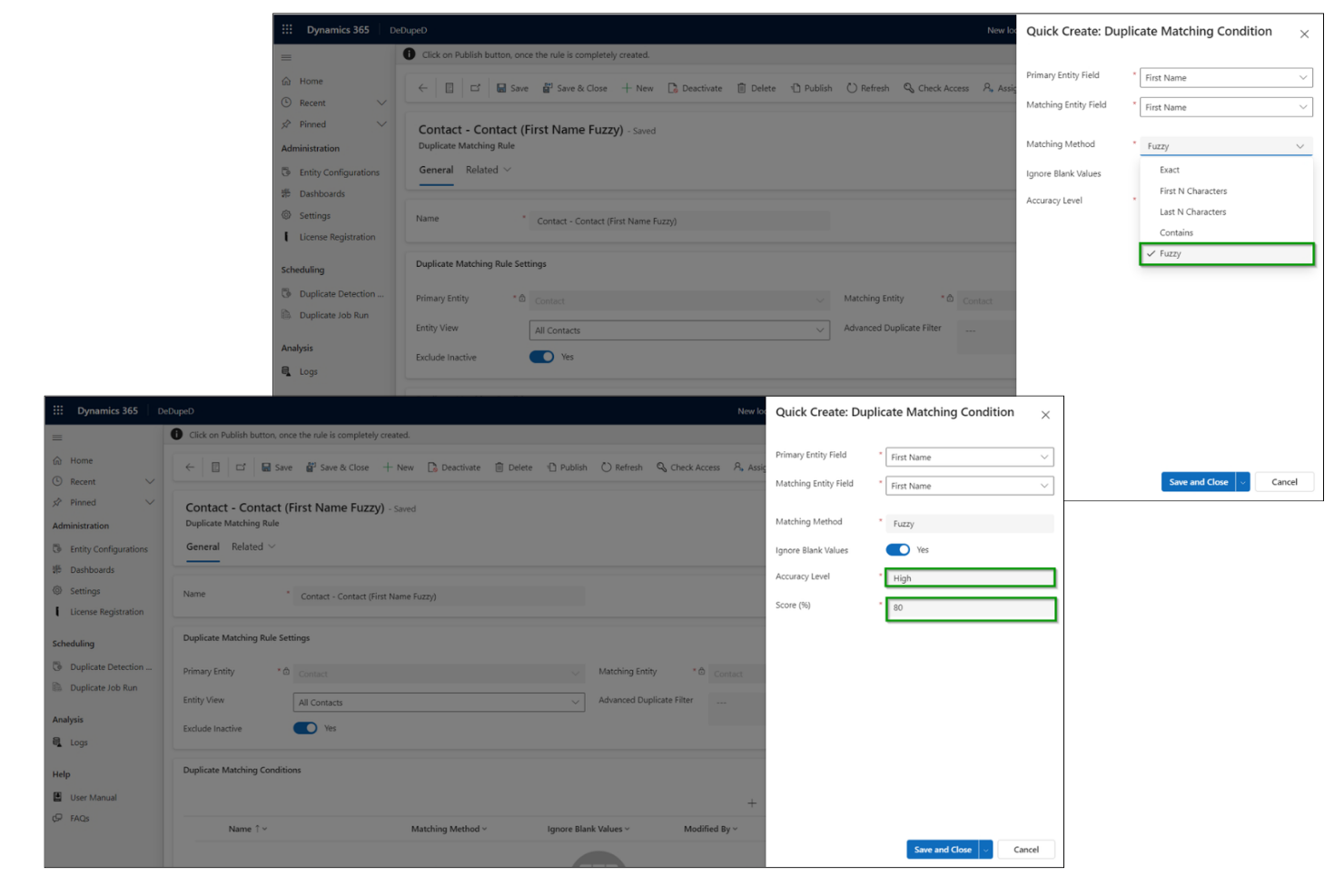Click Publish icon in the upper screenshot toolbar

pos(796,88)
